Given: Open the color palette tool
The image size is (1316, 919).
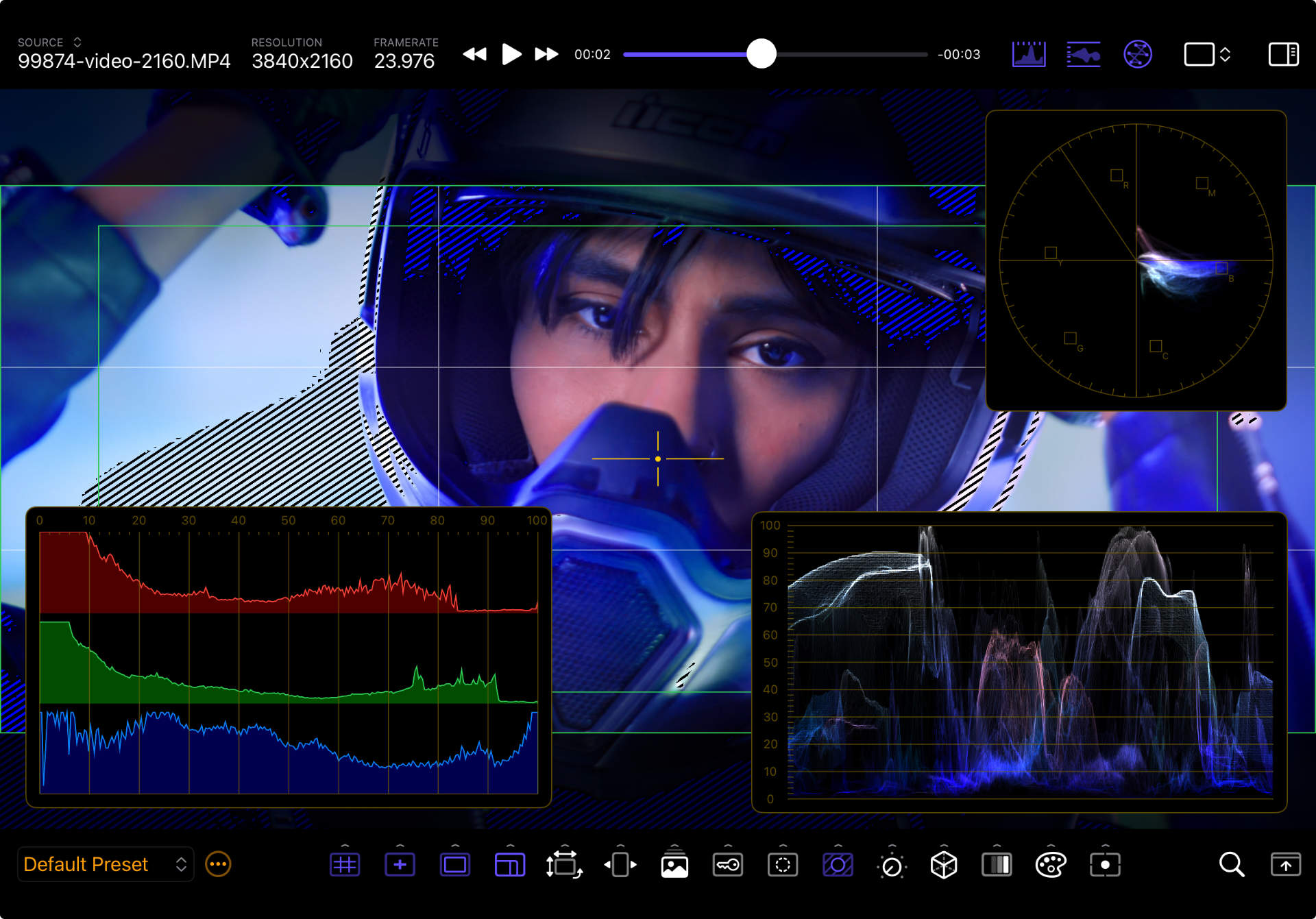Looking at the screenshot, I should tap(1051, 865).
